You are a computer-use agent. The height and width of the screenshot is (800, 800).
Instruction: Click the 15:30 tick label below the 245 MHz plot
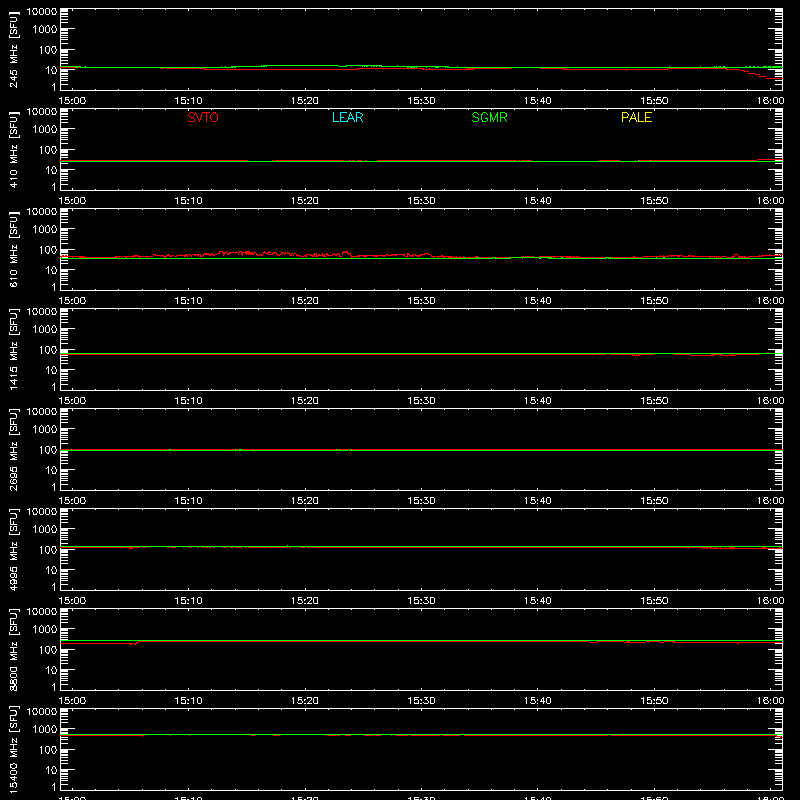point(421,101)
